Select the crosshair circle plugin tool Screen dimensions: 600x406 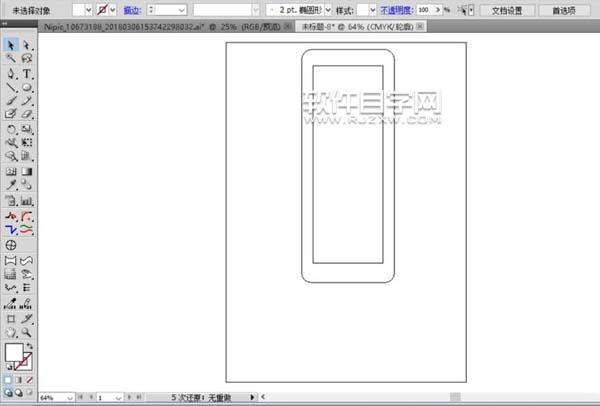coord(11,245)
